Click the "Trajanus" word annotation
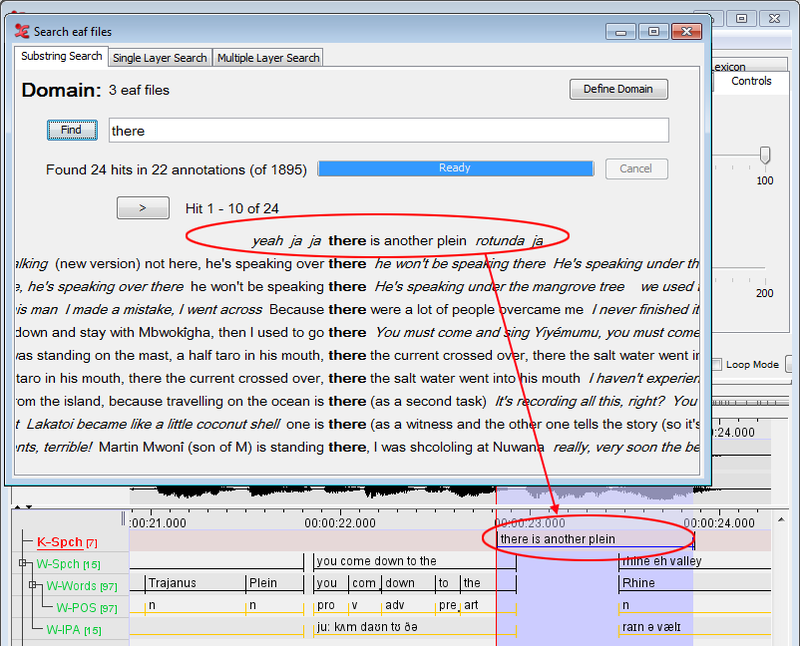The height and width of the screenshot is (646, 800). click(x=172, y=583)
